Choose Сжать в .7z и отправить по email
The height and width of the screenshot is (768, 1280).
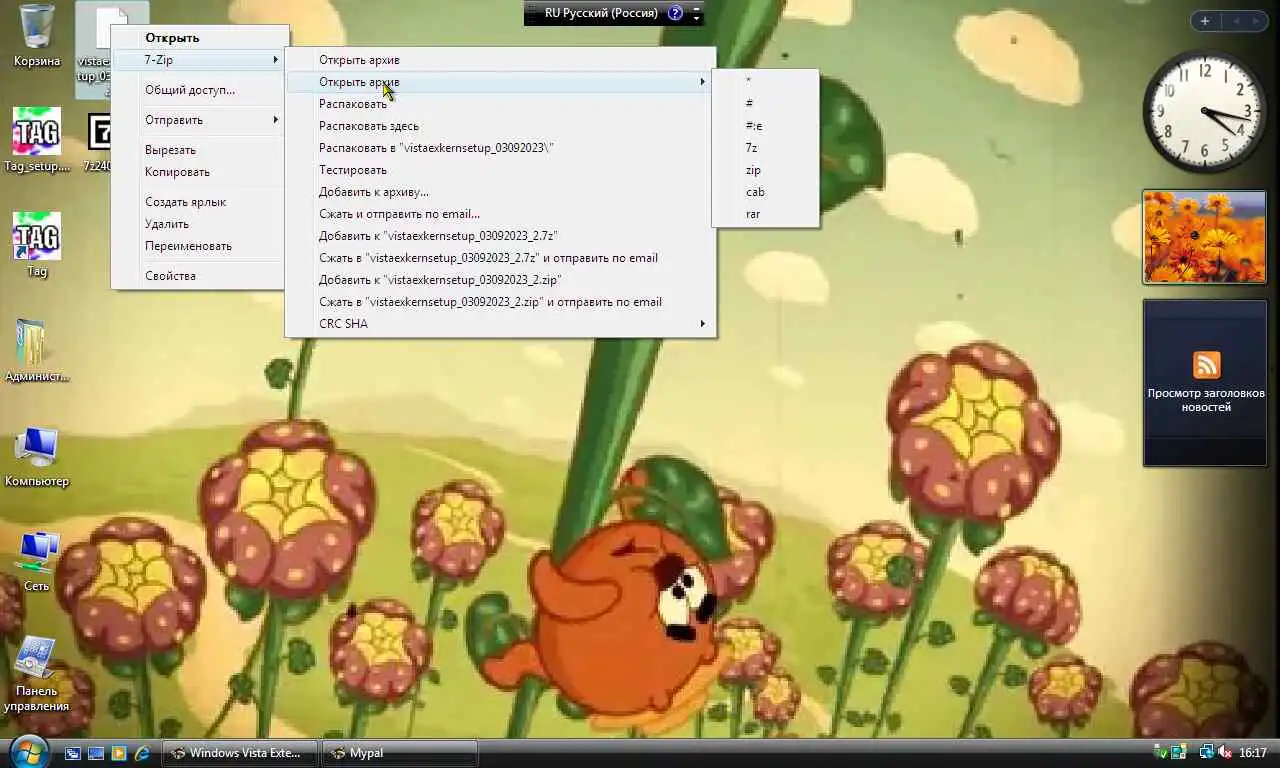[x=501, y=258]
